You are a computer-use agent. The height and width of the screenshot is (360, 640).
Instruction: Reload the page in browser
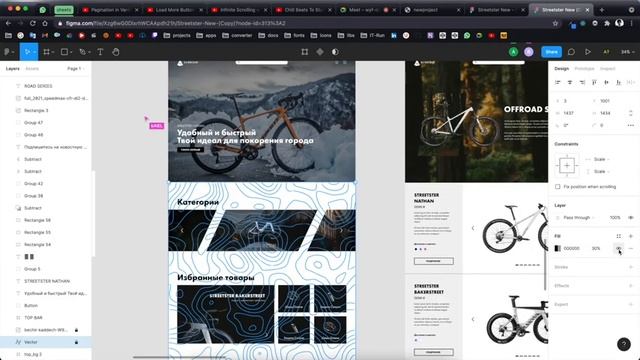(x=33, y=23)
